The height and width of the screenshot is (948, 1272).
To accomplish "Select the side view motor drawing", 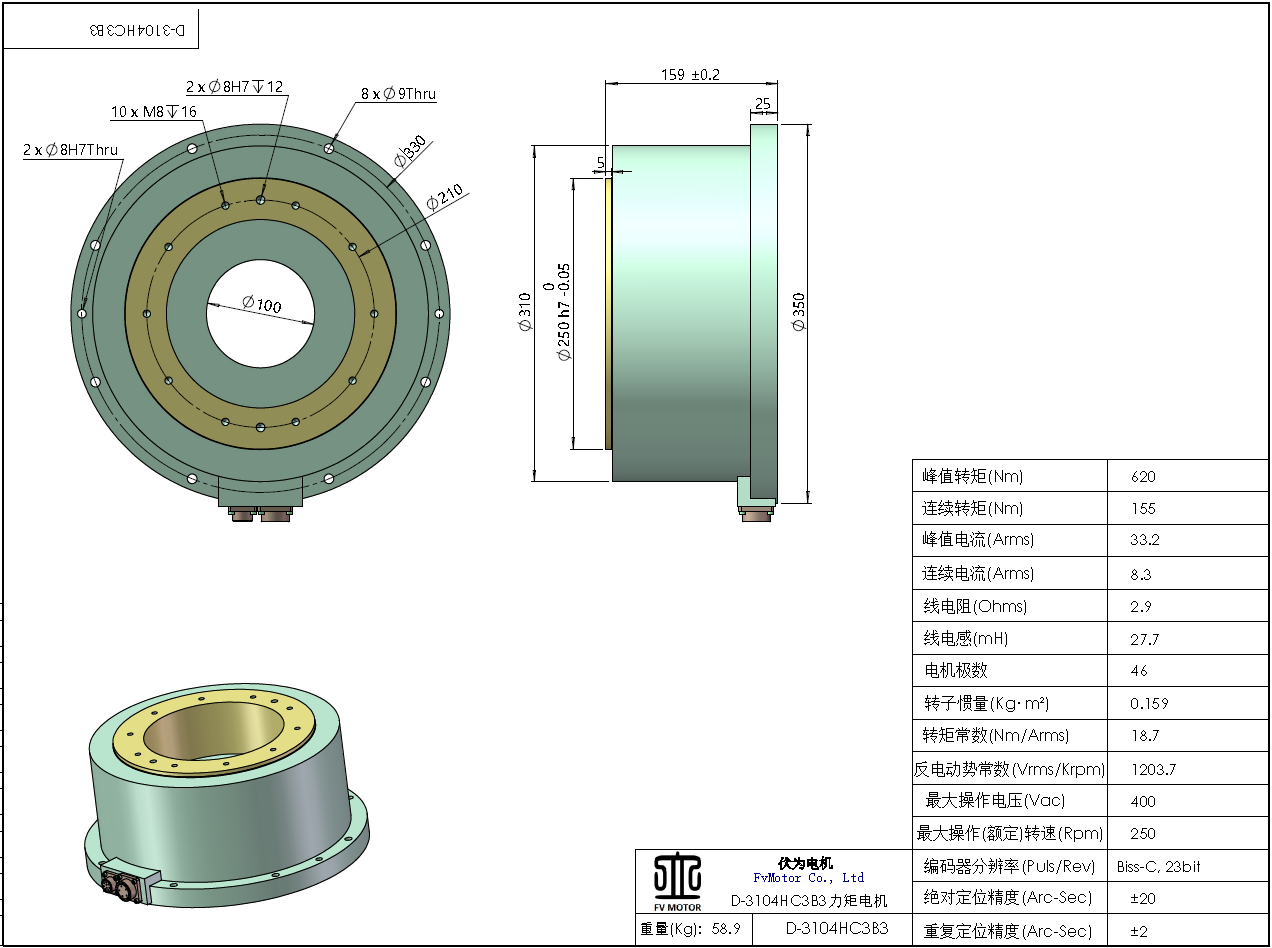I will coord(693,321).
